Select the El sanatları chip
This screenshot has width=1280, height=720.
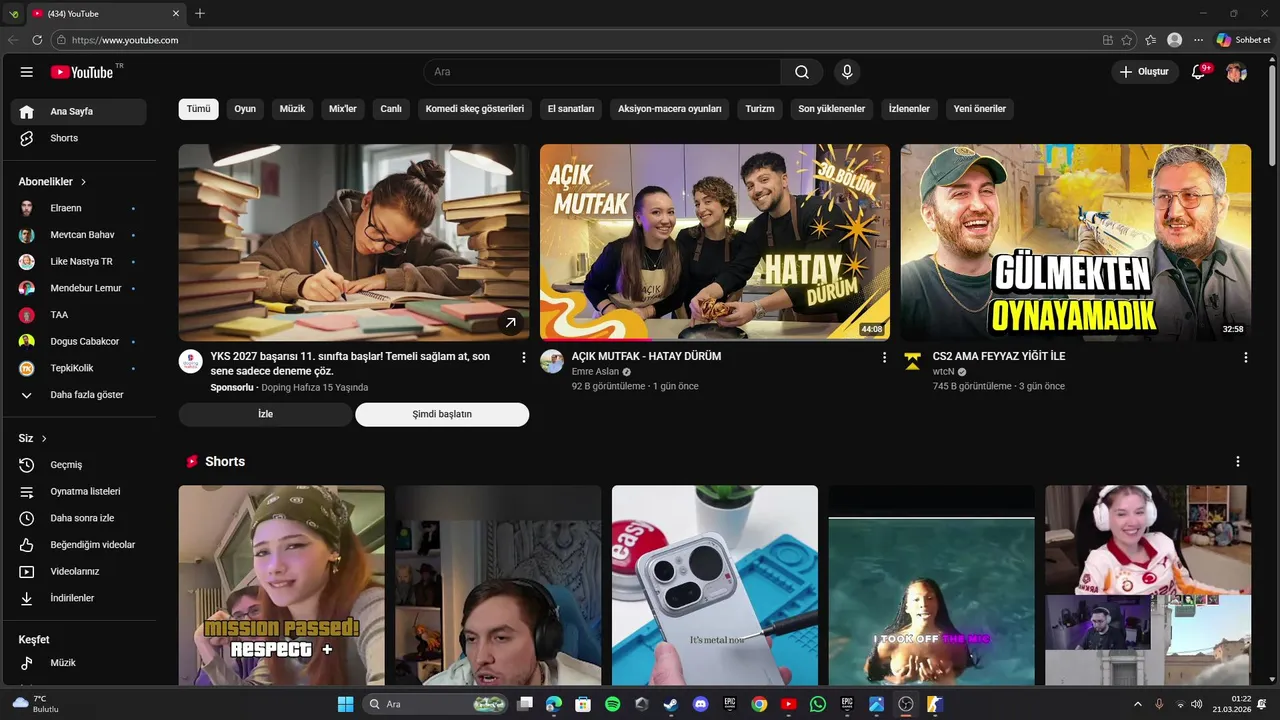(571, 109)
